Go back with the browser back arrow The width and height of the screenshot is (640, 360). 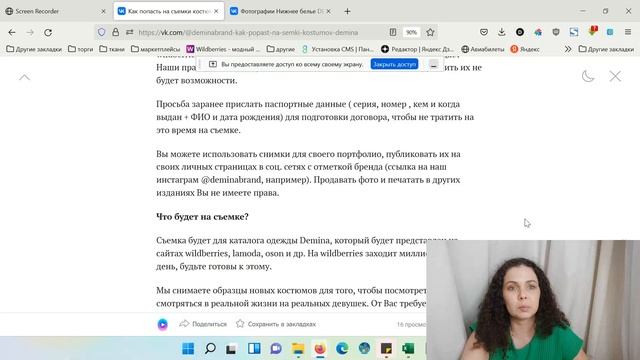pos(12,32)
